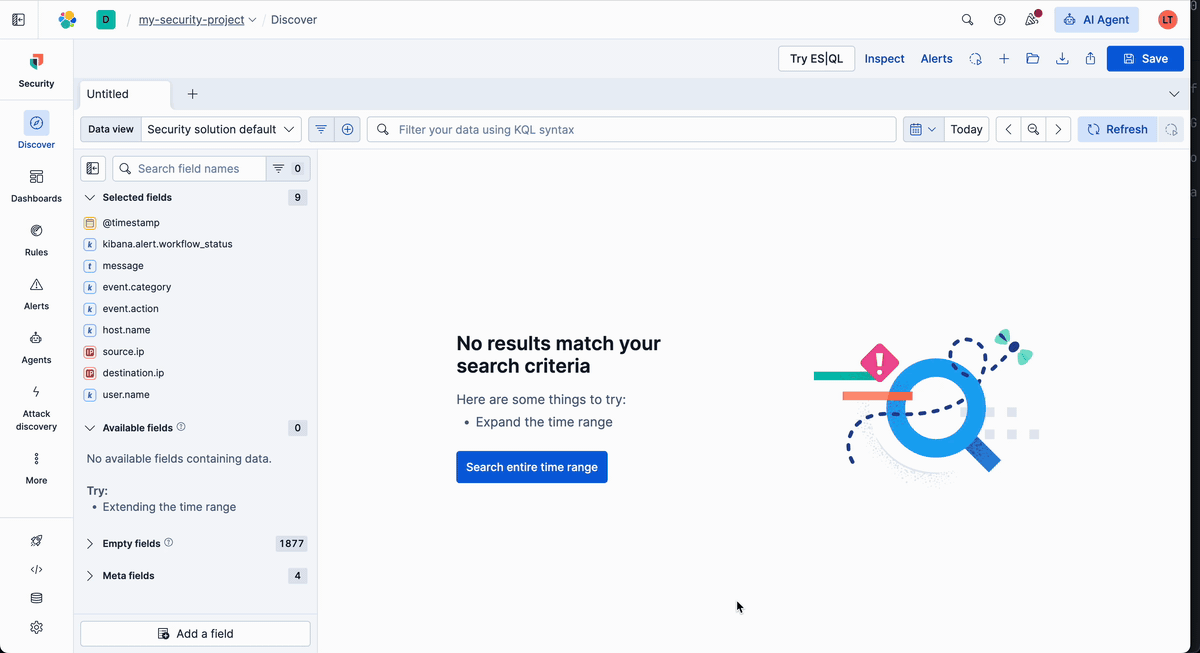Expand the Meta fields section

[128, 576]
